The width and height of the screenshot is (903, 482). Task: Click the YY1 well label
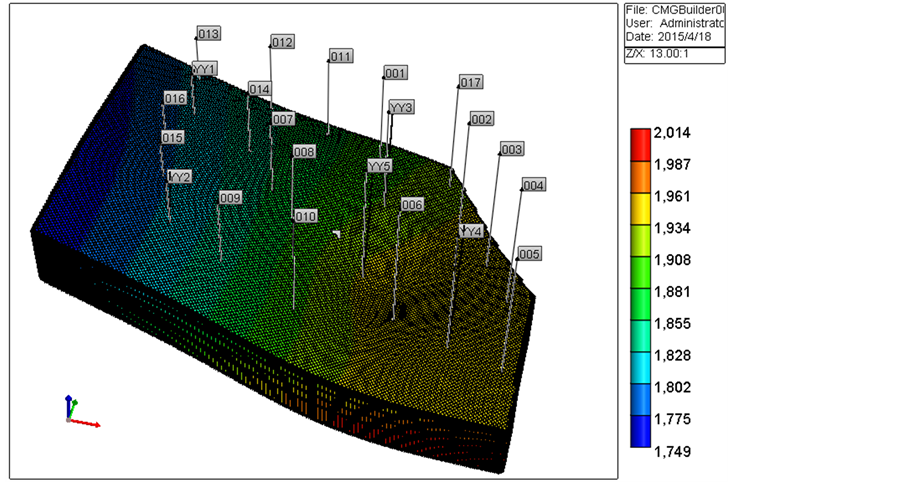[x=205, y=69]
